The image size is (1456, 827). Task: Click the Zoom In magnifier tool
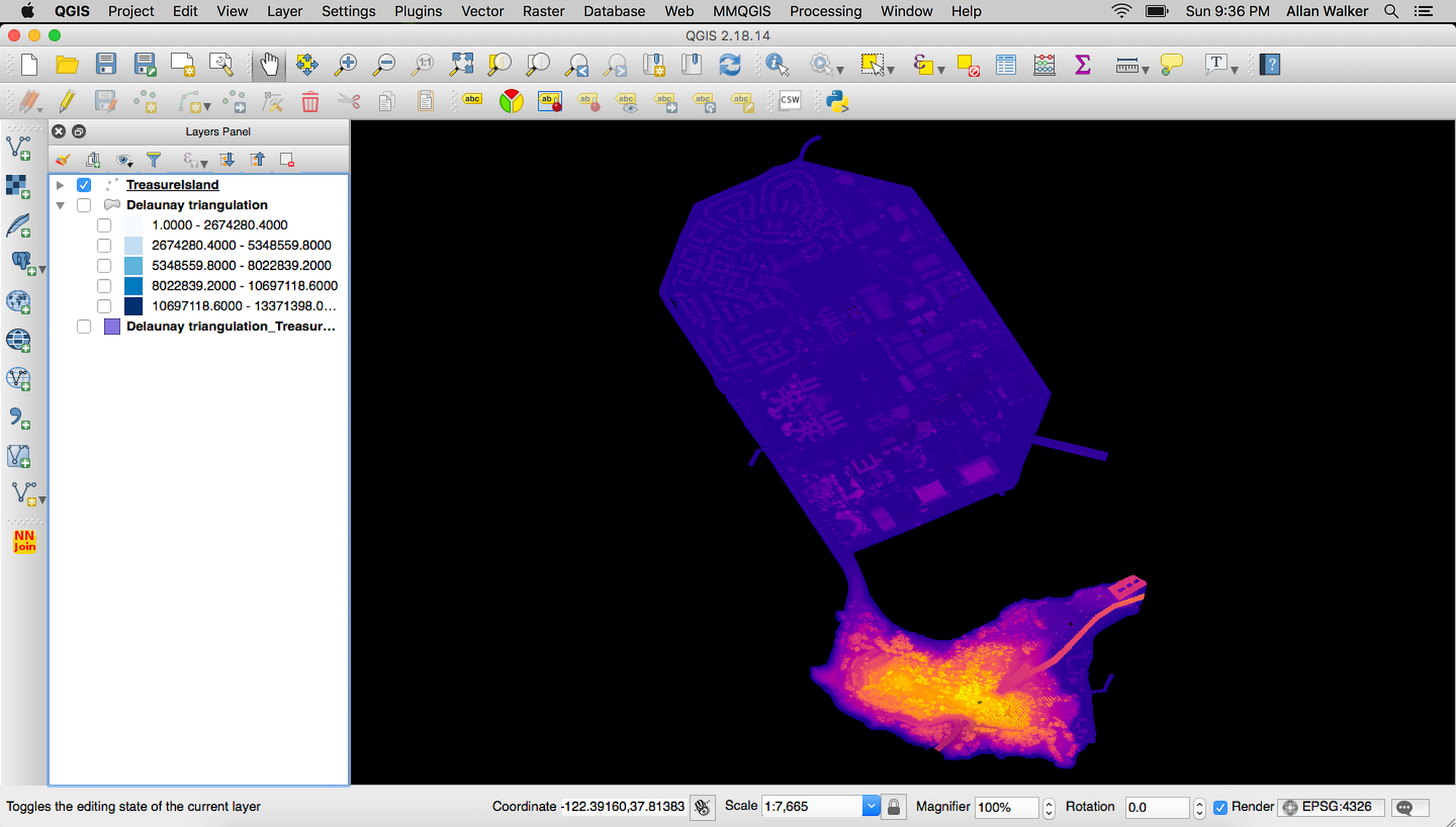click(345, 65)
